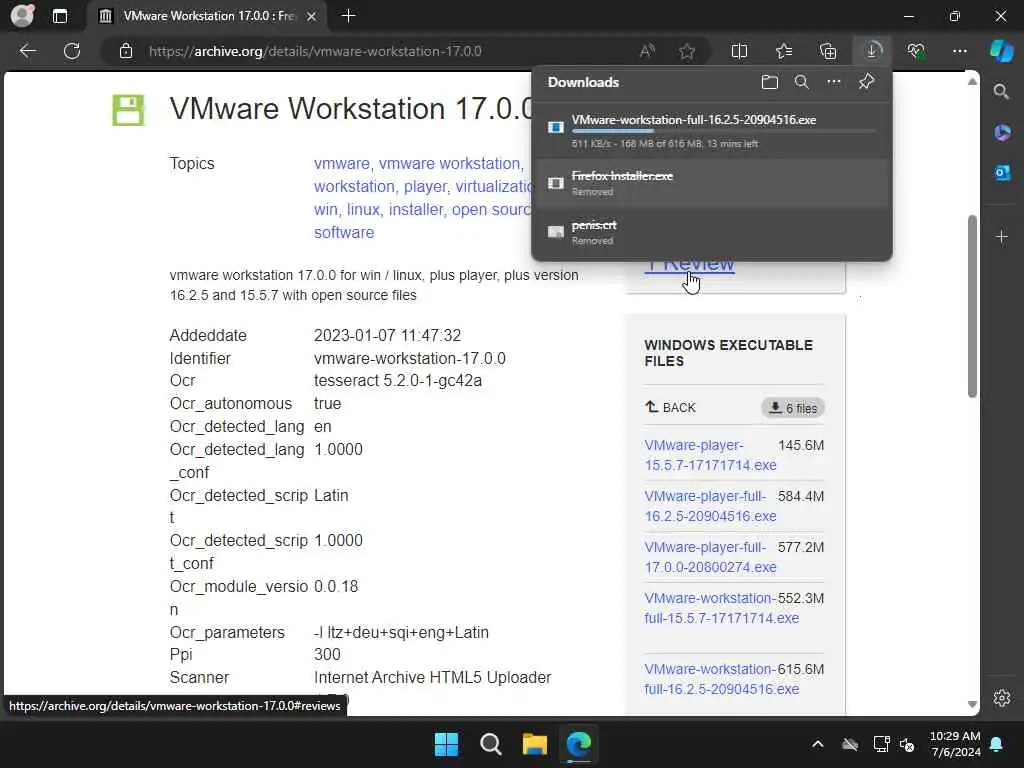Viewport: 1024px width, 768px height.
Task: Open the 'linux' topic link
Action: click(363, 210)
